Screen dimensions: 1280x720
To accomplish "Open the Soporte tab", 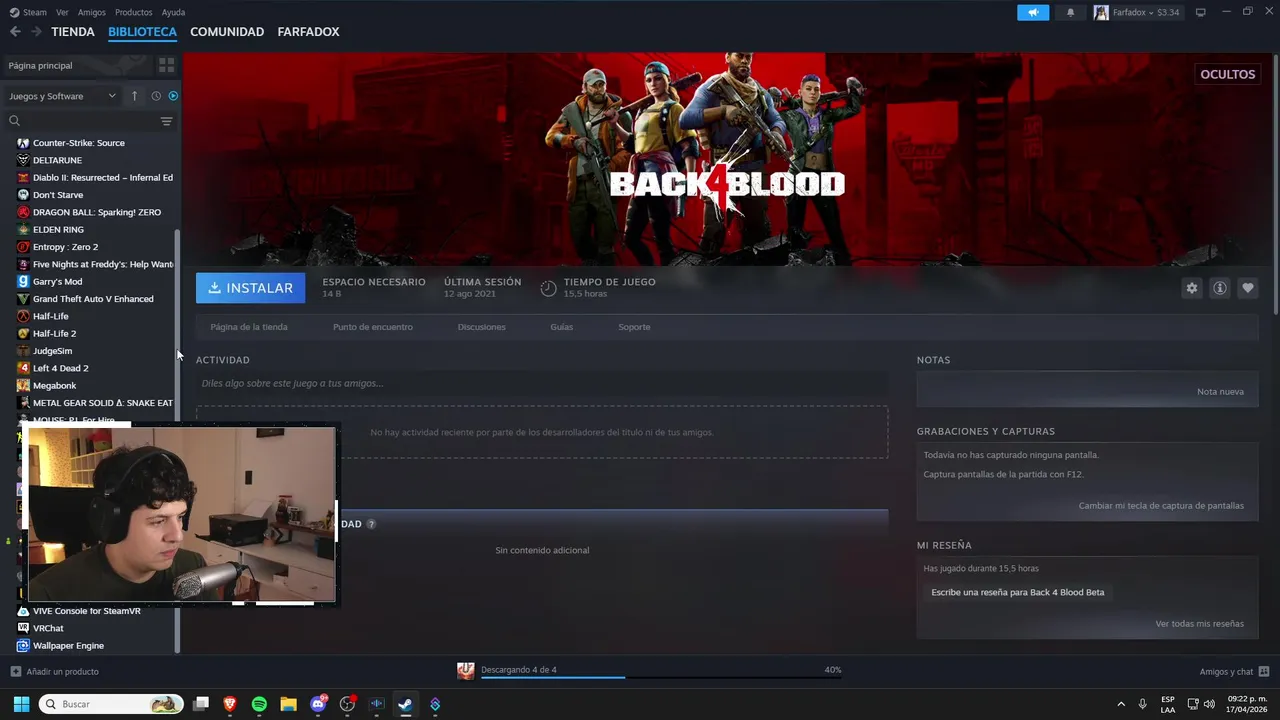I will (634, 327).
